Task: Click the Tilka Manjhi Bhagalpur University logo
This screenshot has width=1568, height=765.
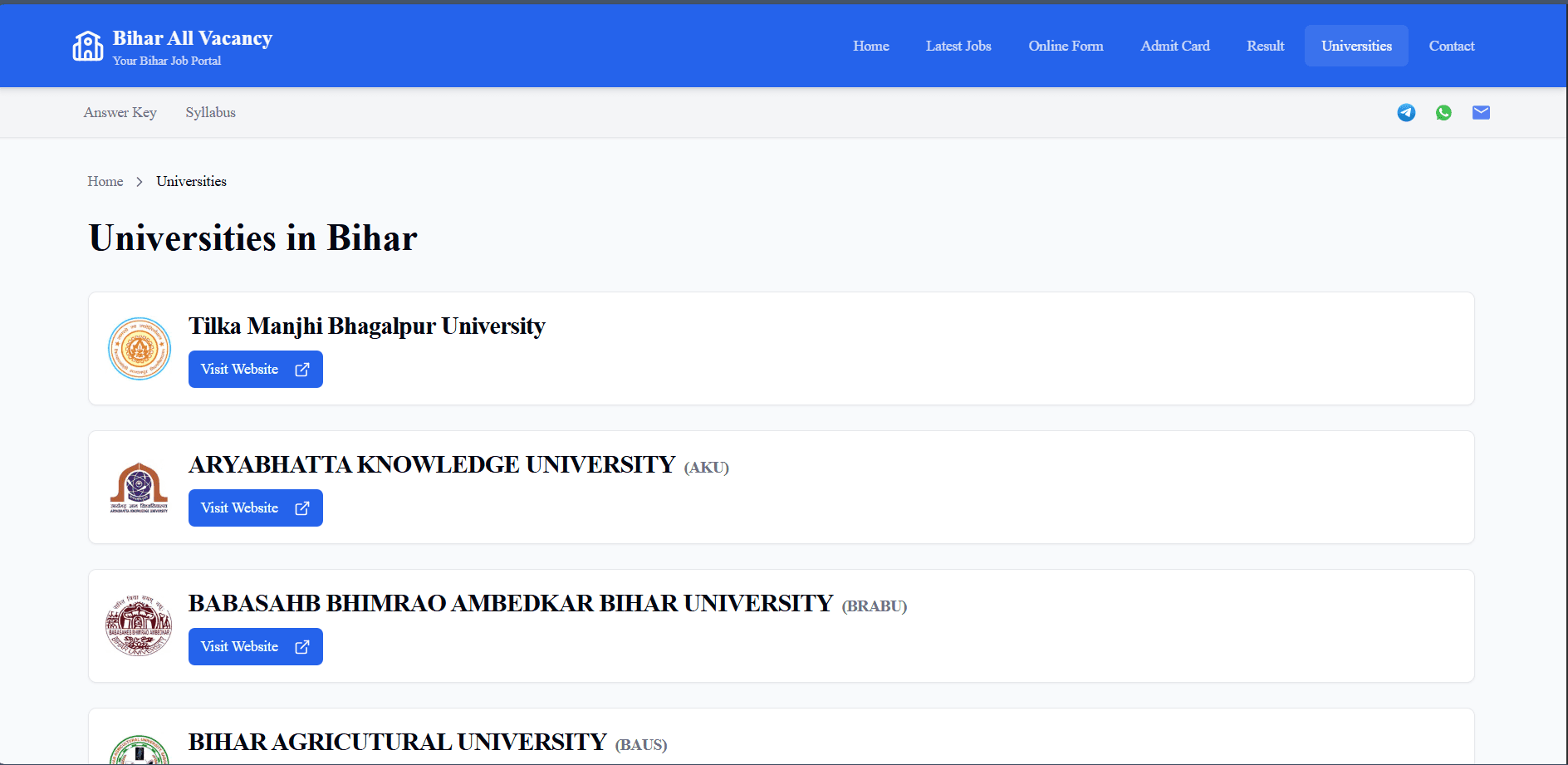Action: [139, 349]
